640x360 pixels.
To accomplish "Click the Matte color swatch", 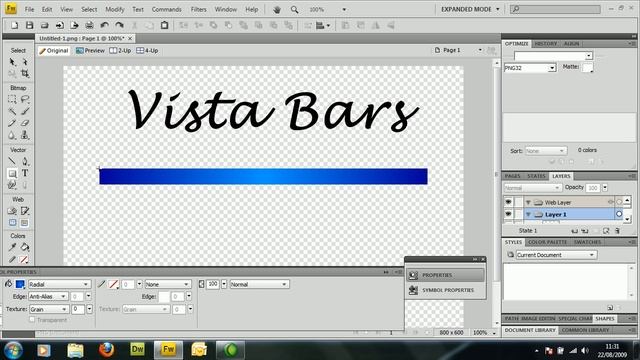I will point(587,67).
